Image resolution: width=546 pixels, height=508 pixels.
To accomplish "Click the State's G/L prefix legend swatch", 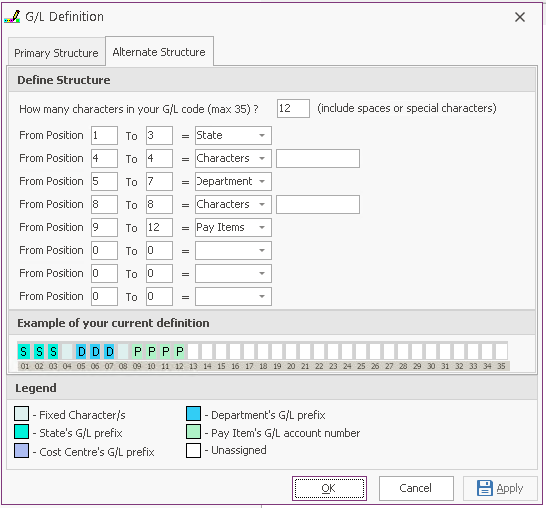I will tap(22, 432).
